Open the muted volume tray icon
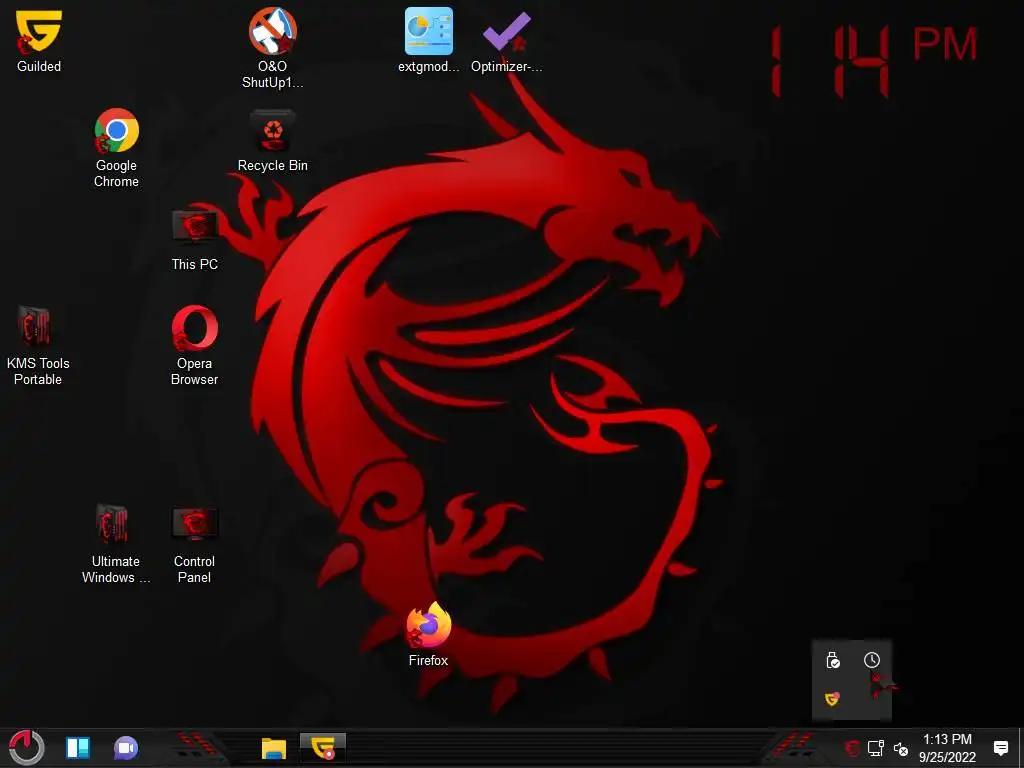Screen dimensions: 1024x768 point(901,748)
